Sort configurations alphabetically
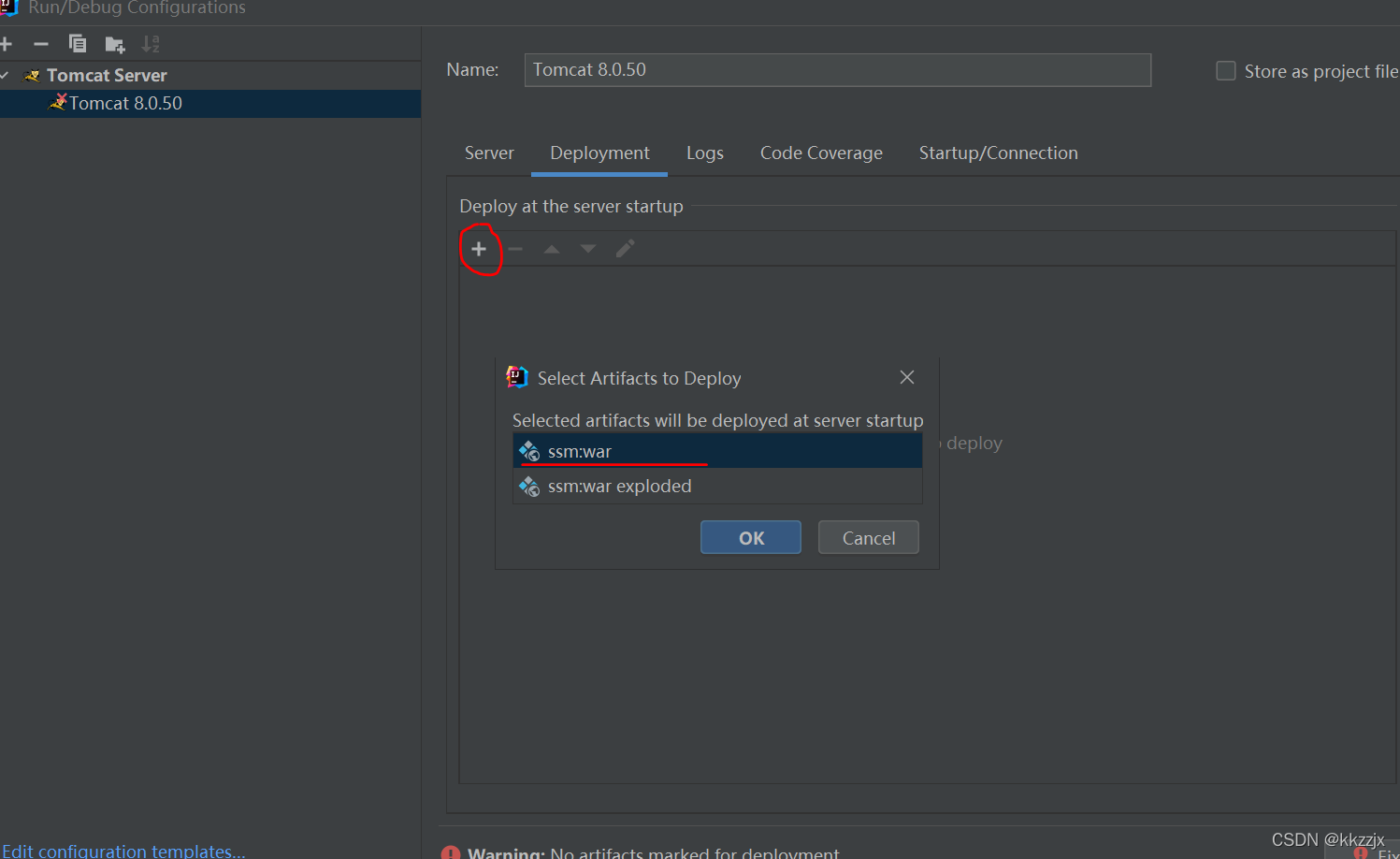 pos(151,44)
